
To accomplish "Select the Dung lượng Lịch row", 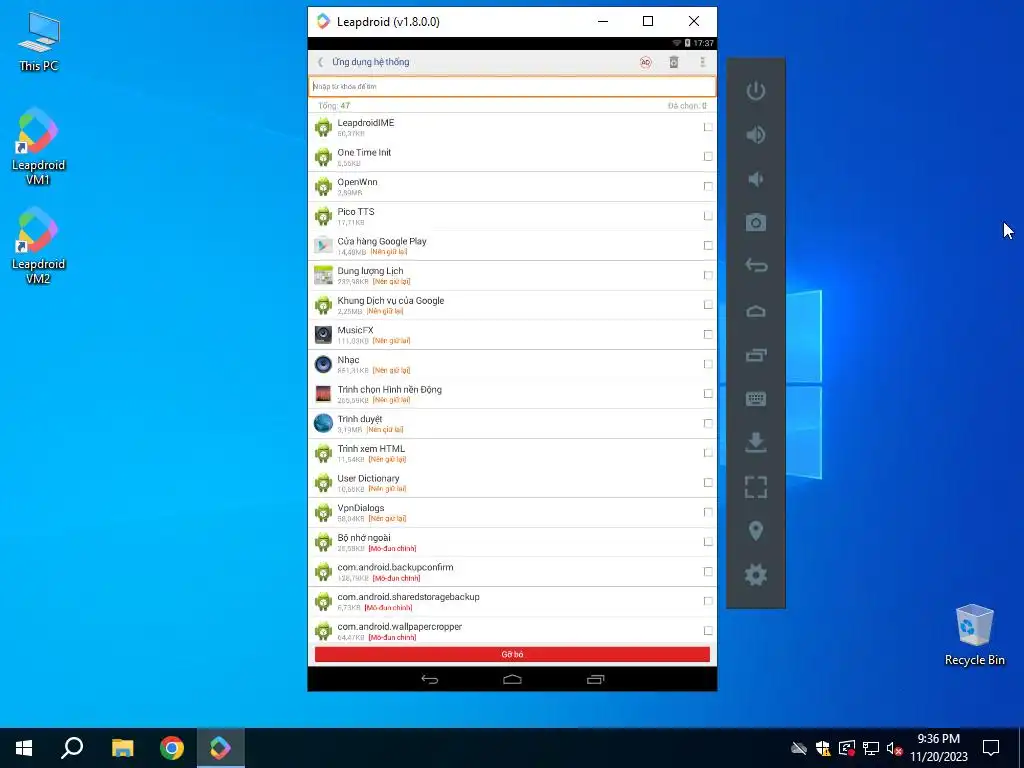I will [x=512, y=275].
